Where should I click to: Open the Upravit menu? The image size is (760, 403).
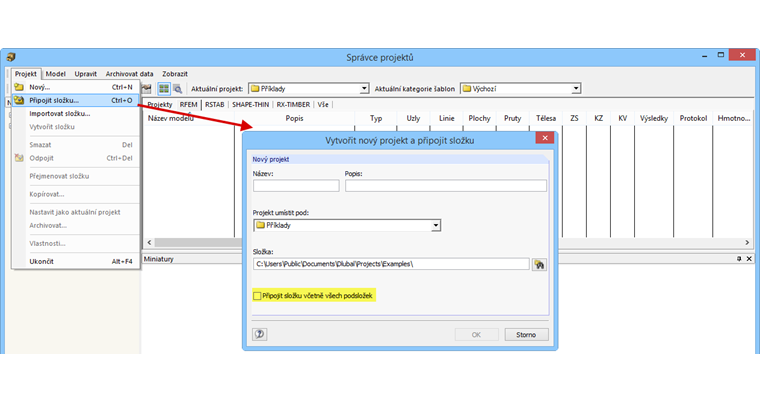point(86,74)
